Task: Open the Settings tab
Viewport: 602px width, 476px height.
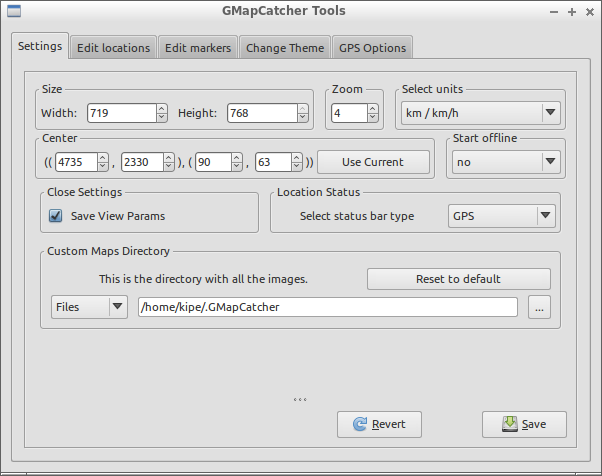Action: click(x=40, y=46)
